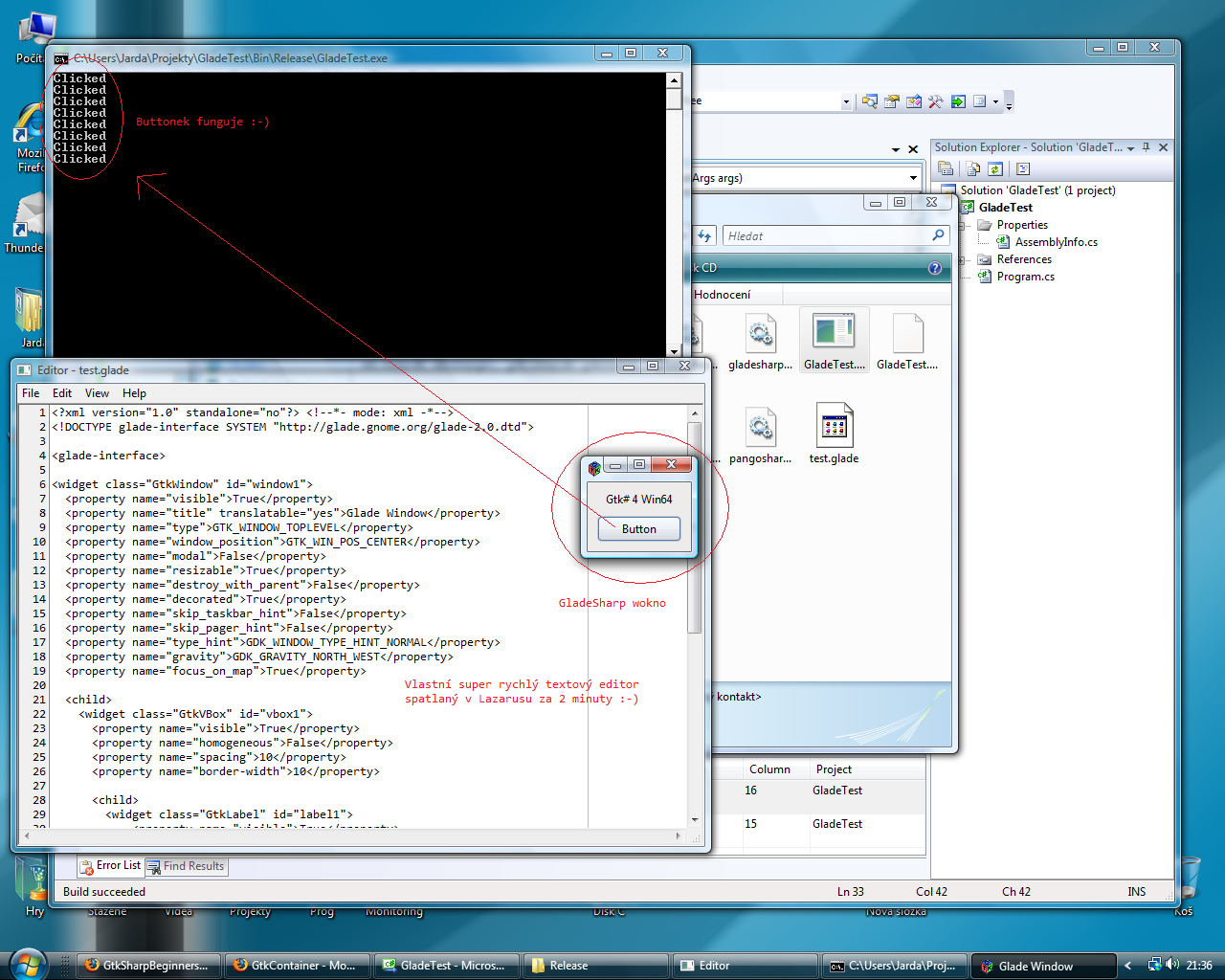Switch to Release folder taskbar button
Image resolution: width=1225 pixels, height=980 pixels.
[595, 966]
